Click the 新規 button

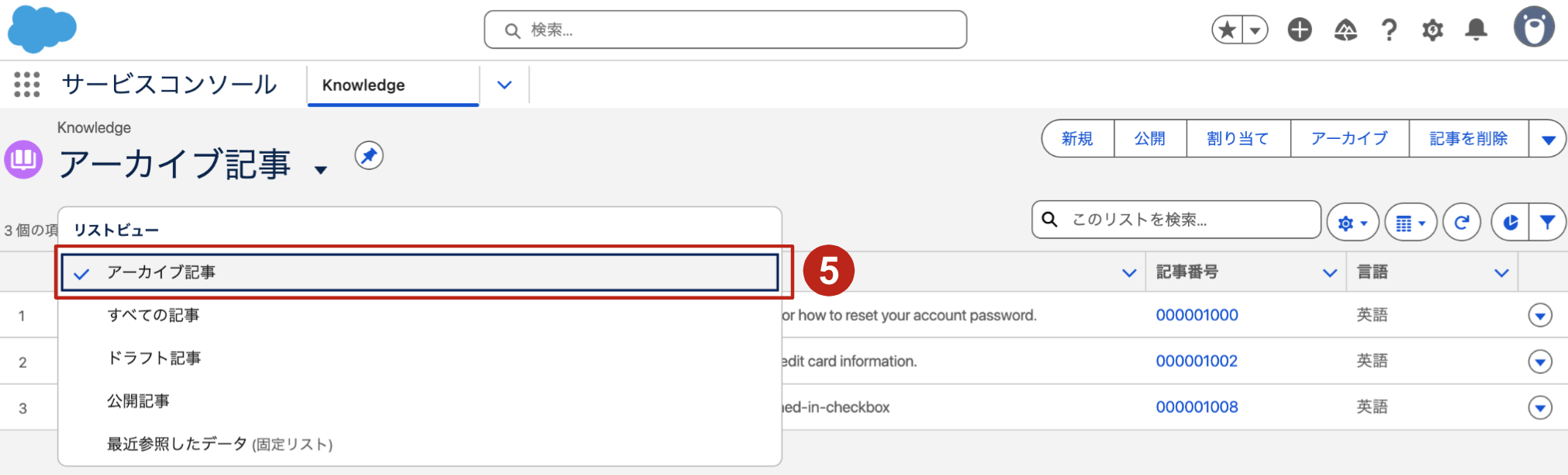click(1078, 139)
